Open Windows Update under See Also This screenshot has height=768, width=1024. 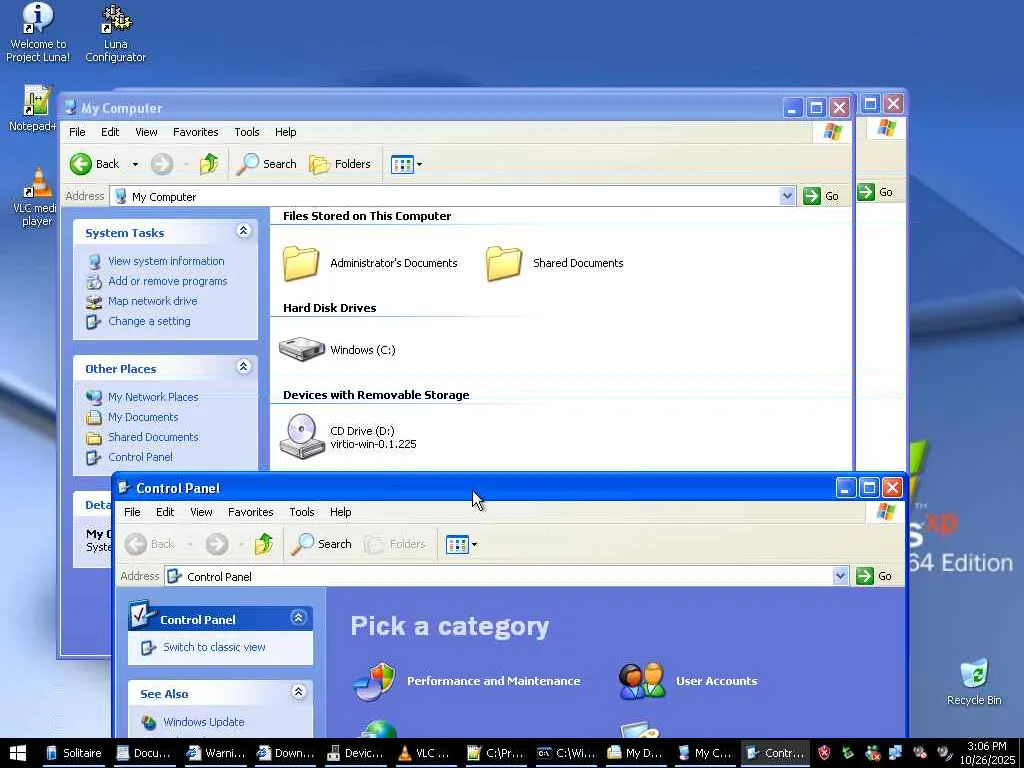coord(204,722)
